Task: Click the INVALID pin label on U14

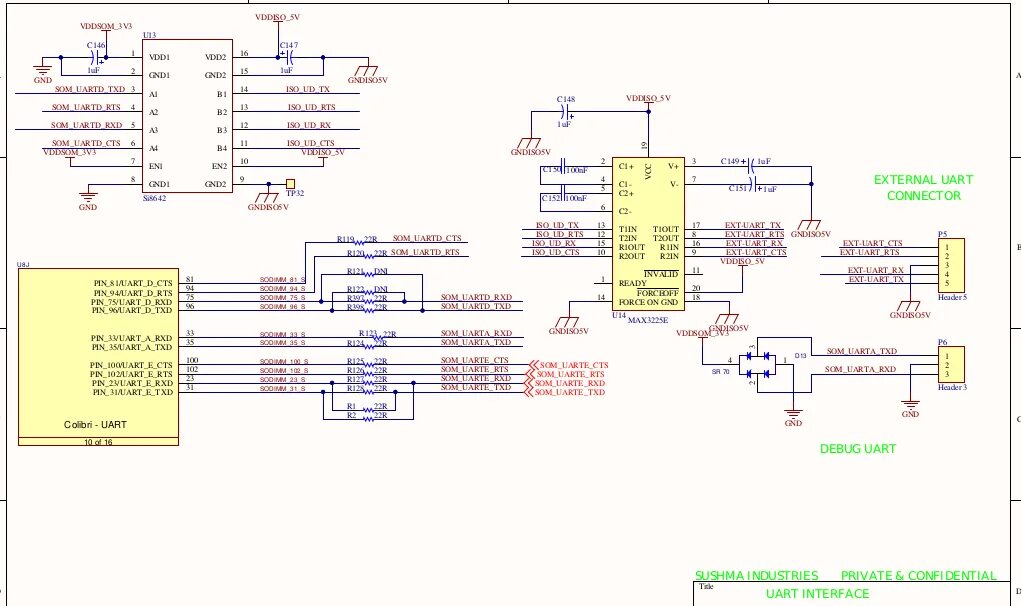Action: pos(661,275)
